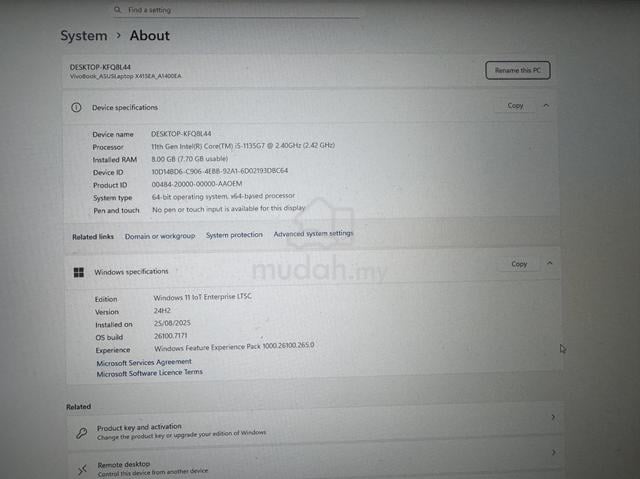
Task: Click the Remote desktop icon
Action: (x=82, y=470)
